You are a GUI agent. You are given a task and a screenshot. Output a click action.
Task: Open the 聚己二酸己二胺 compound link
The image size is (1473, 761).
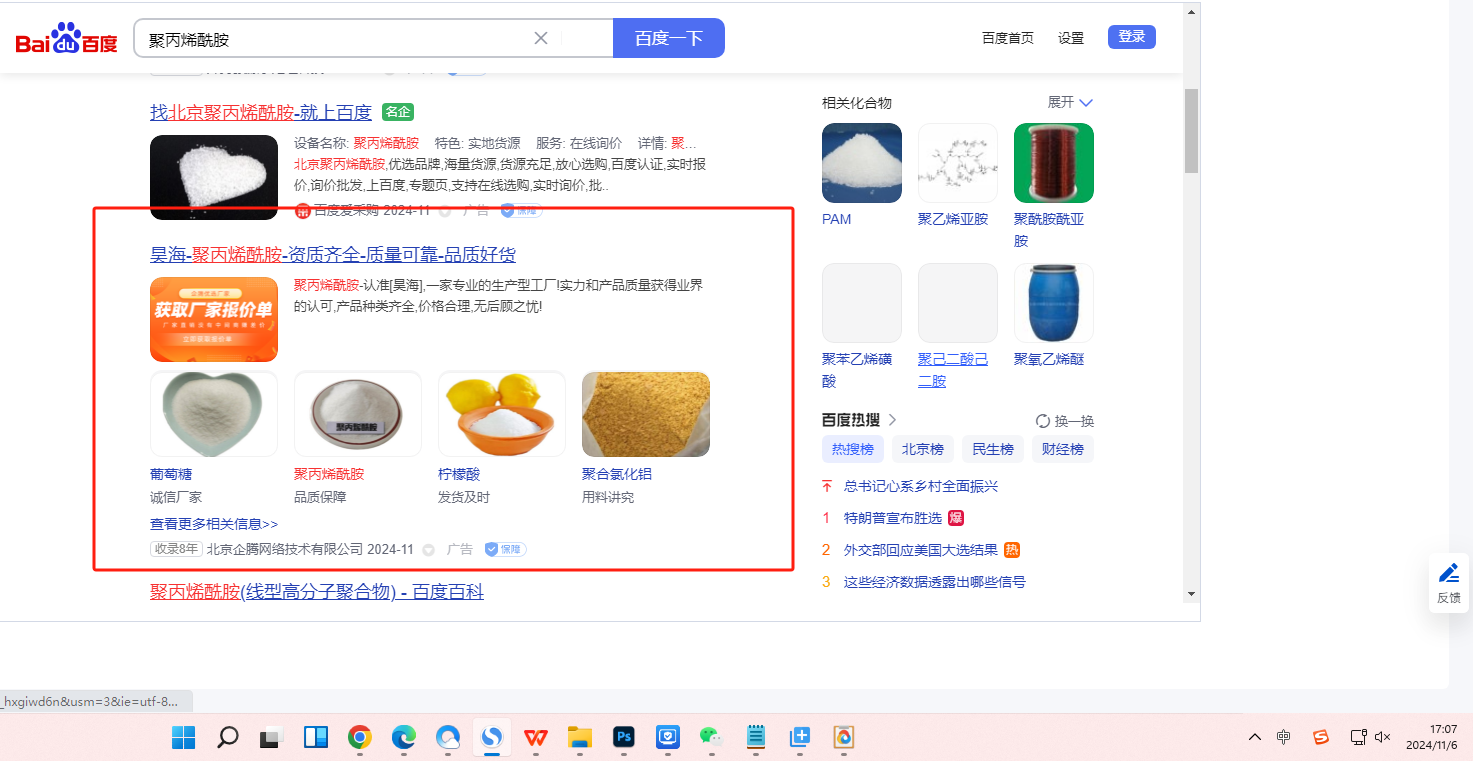[x=953, y=370]
